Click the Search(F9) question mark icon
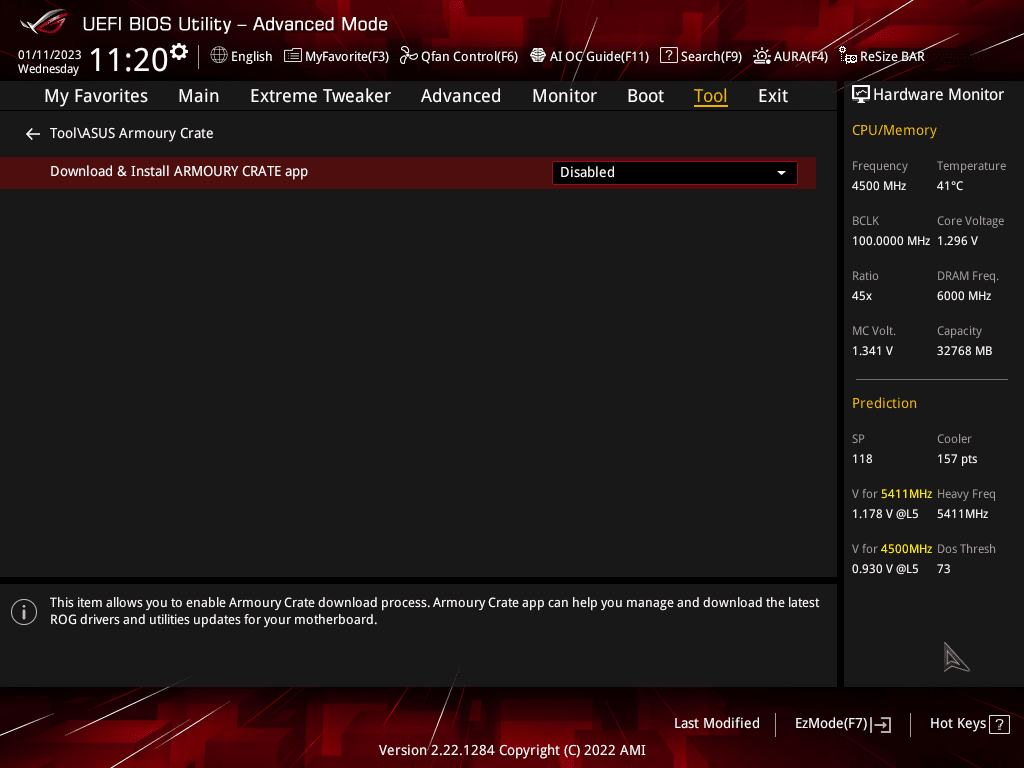 point(669,56)
